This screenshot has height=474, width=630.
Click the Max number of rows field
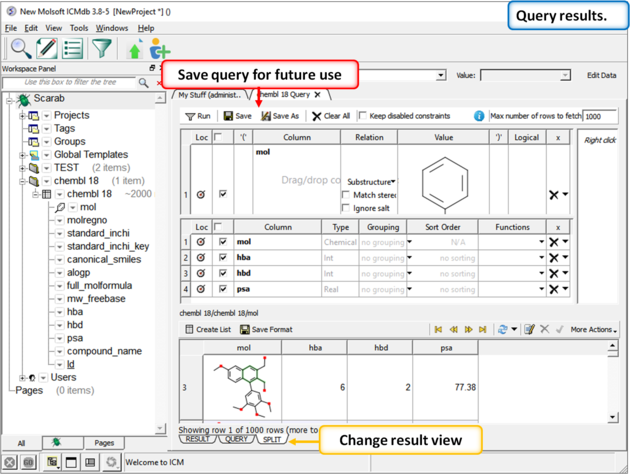pos(600,116)
